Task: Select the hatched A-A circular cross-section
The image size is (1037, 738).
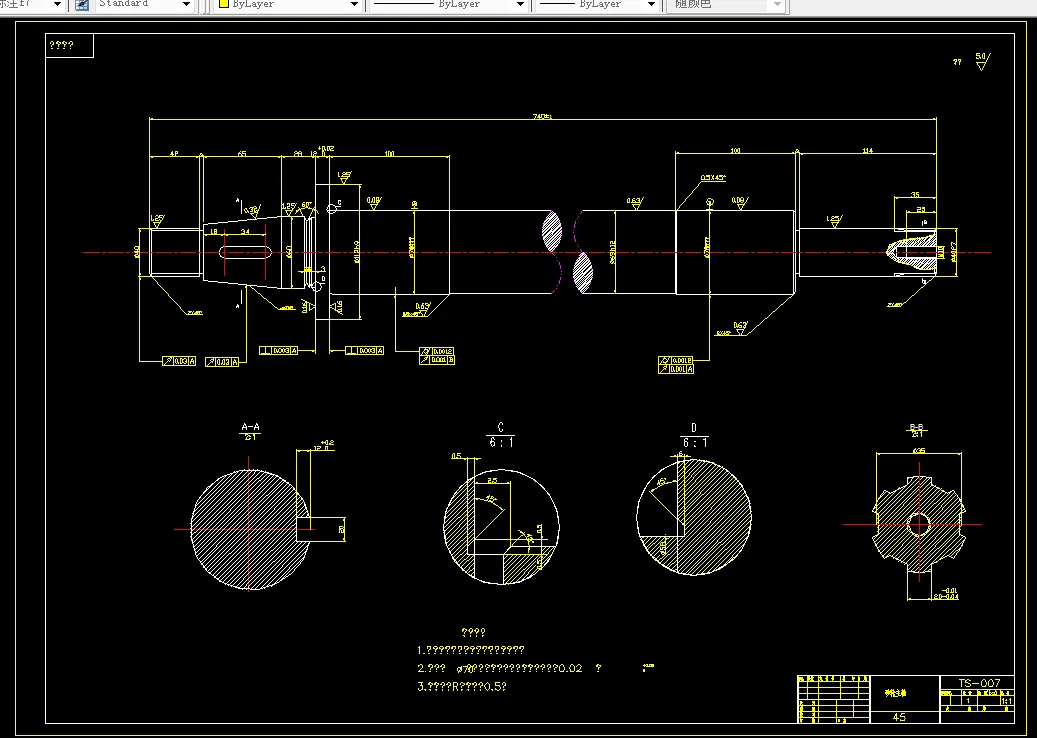Action: coord(250,529)
